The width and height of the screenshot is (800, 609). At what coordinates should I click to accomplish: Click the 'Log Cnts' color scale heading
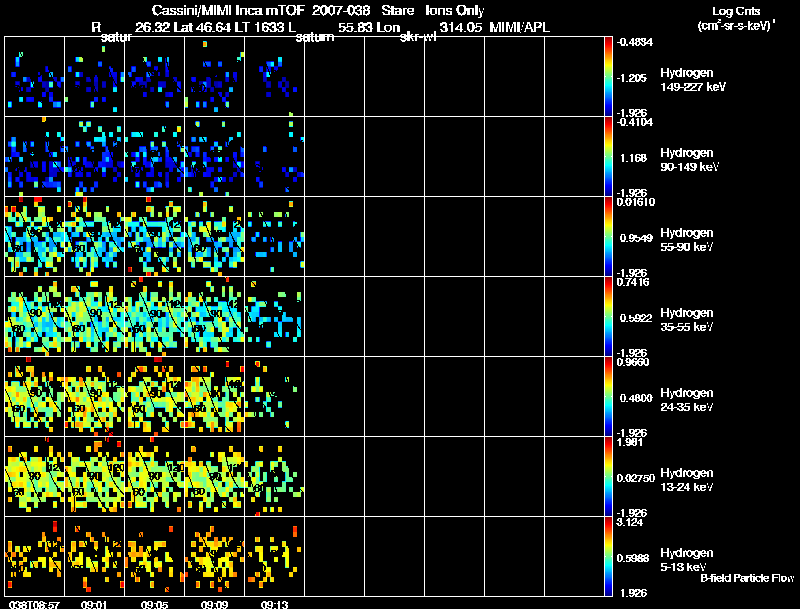pyautogui.click(x=736, y=11)
